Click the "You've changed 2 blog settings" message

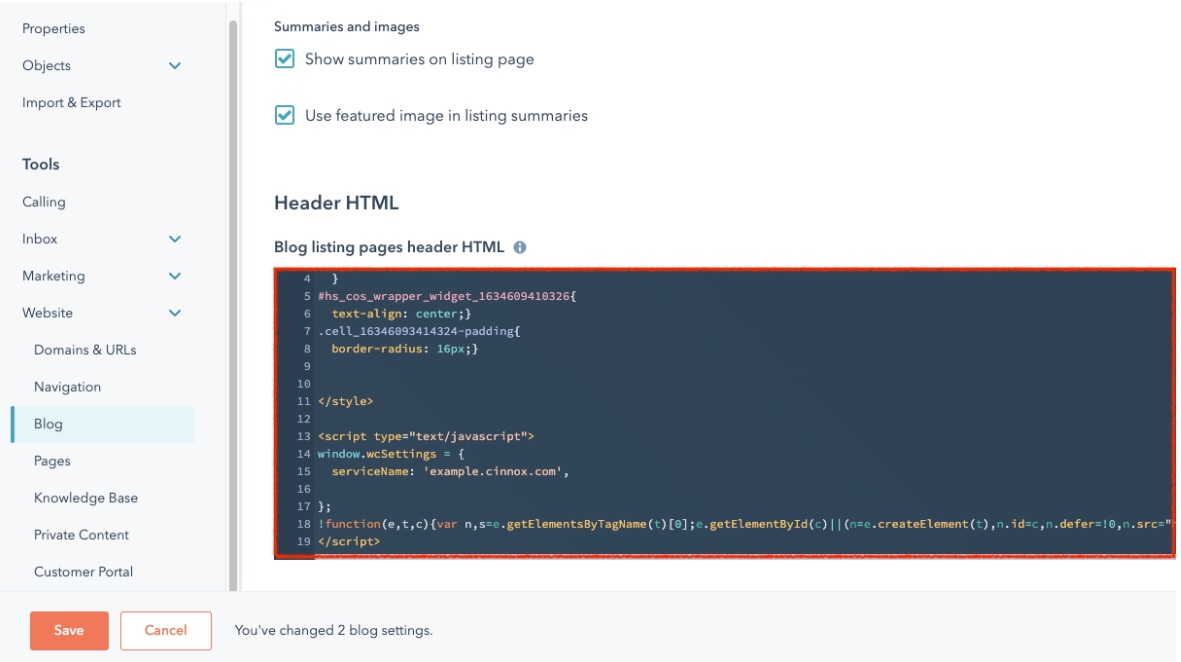point(334,630)
